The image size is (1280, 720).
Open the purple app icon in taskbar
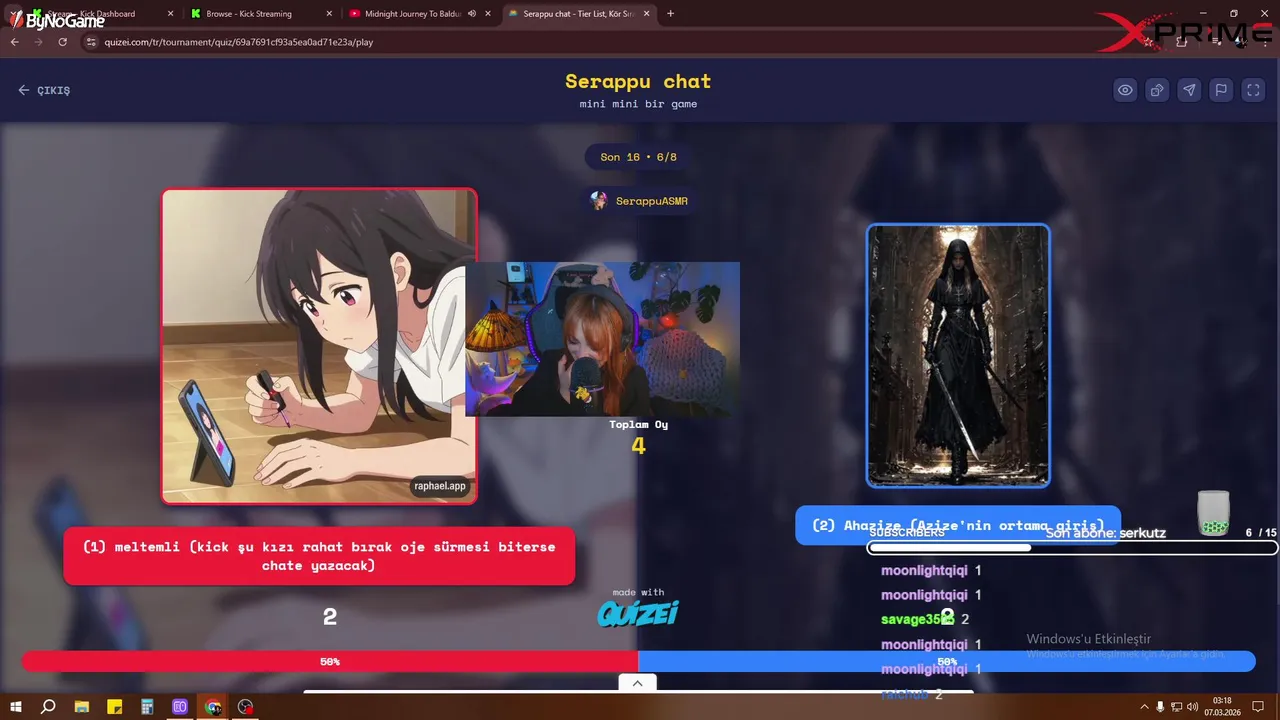[180, 707]
